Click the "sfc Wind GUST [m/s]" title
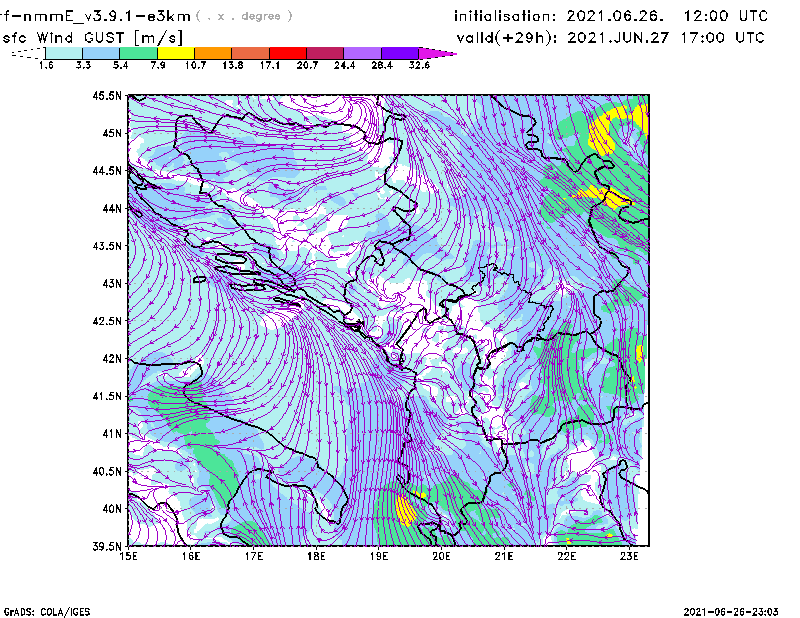 coord(93,38)
